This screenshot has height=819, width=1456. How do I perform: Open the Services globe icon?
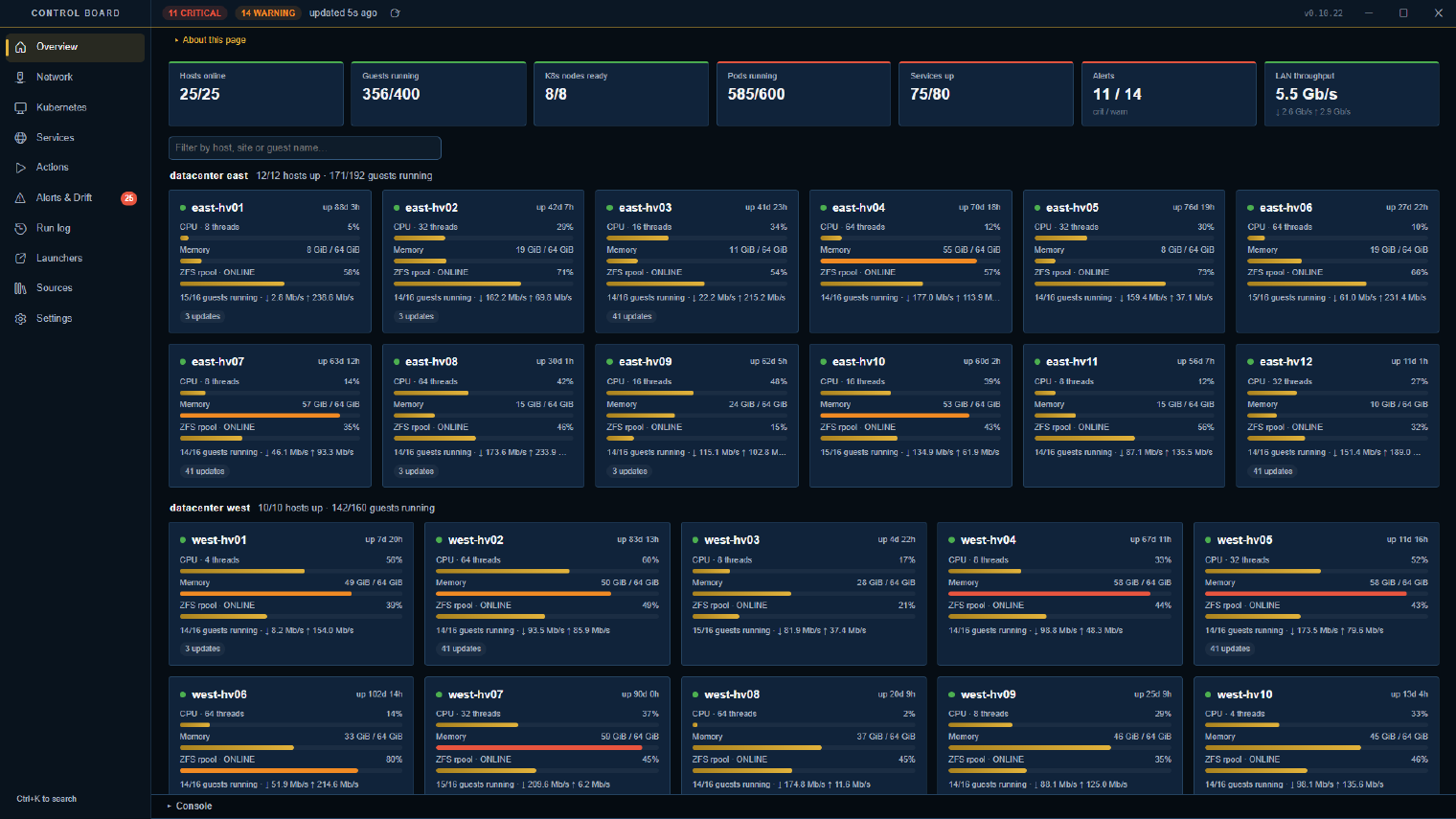pyautogui.click(x=20, y=138)
